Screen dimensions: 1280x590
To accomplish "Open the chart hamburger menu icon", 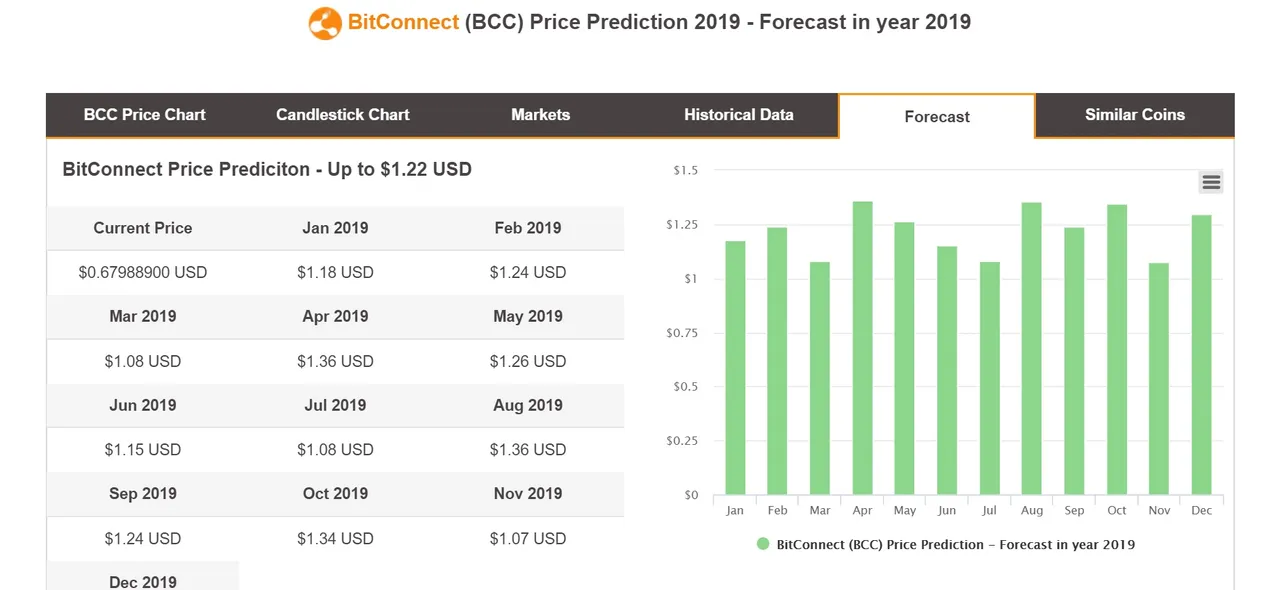I will [1211, 182].
